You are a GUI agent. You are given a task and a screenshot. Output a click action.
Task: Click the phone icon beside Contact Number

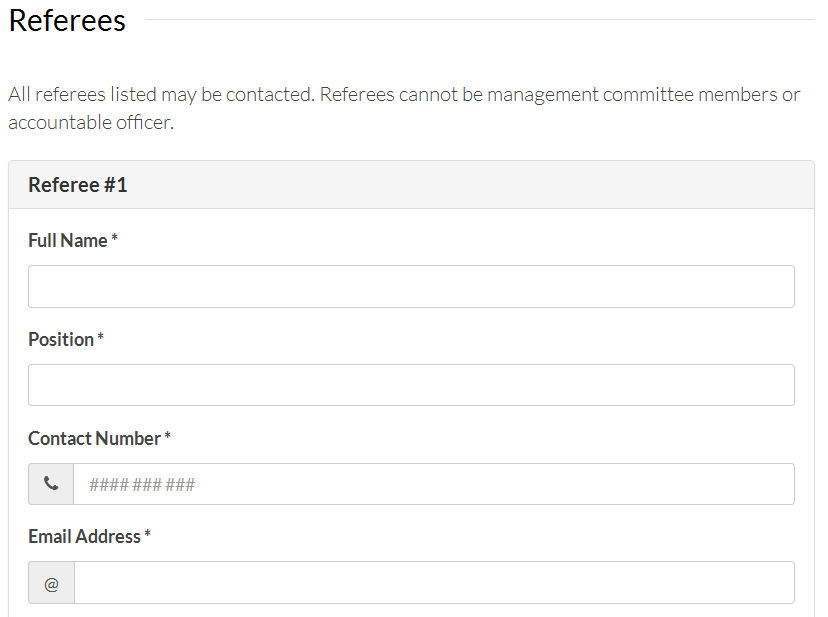pyautogui.click(x=51, y=484)
